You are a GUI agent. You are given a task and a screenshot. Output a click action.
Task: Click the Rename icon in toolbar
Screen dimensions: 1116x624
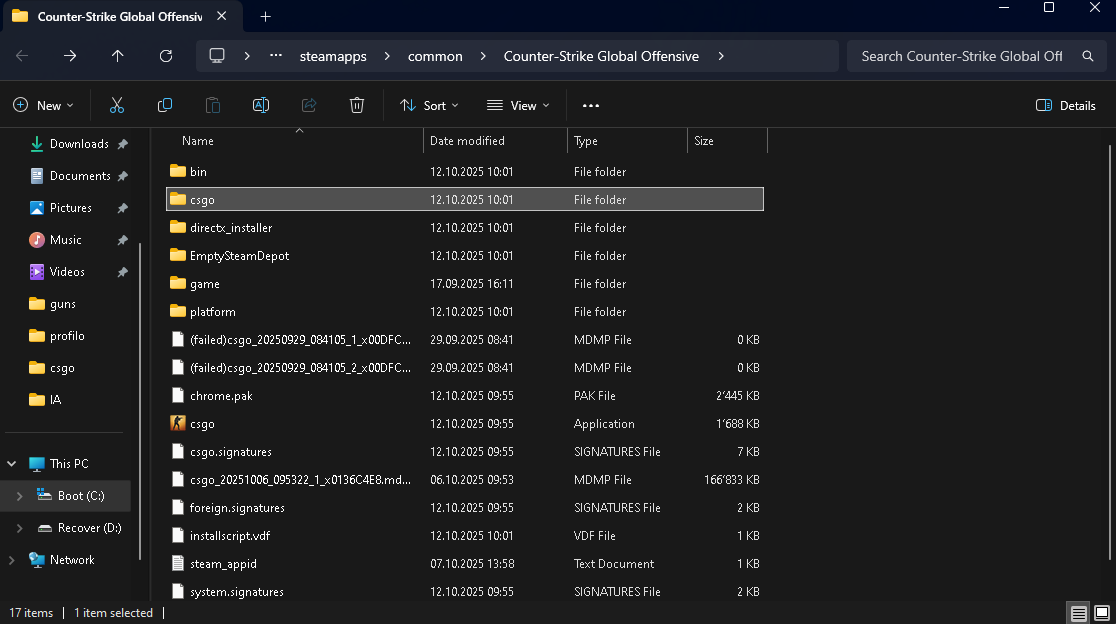pyautogui.click(x=261, y=105)
